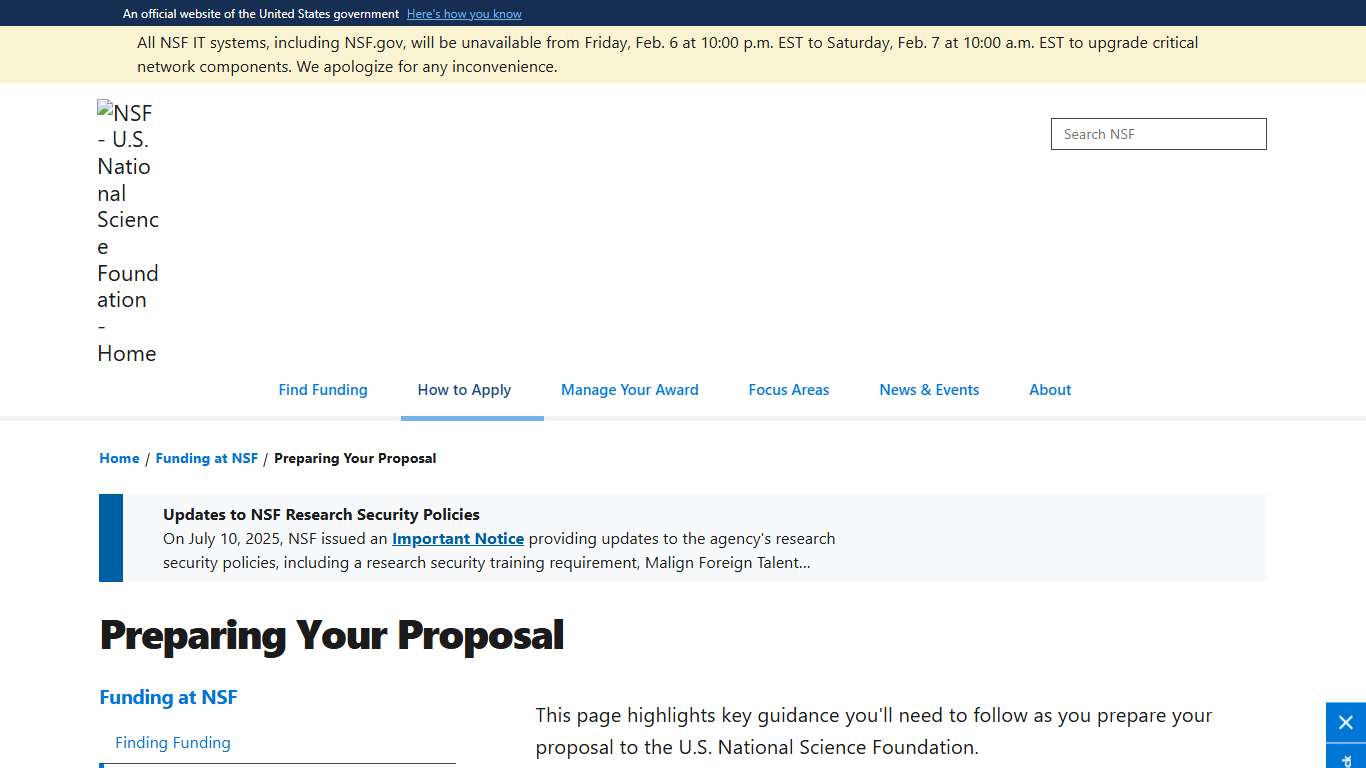
Task: Select the Finding Funding sidebar link
Action: coord(172,743)
